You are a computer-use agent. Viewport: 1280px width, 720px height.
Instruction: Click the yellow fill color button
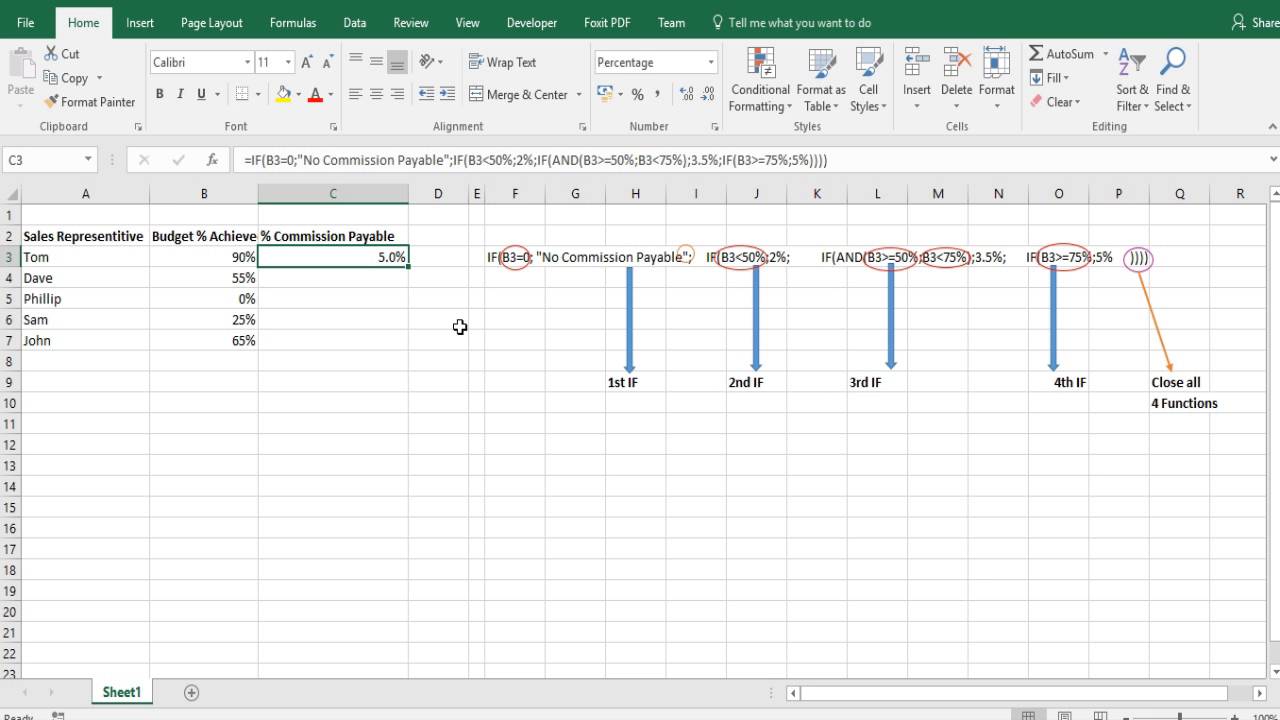tap(283, 94)
